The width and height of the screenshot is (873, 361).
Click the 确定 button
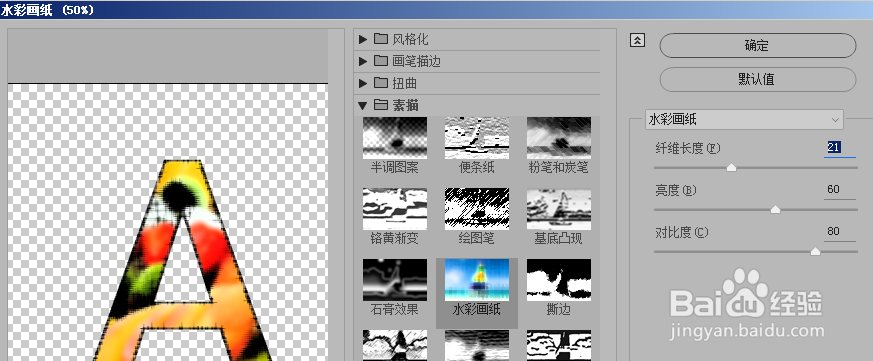coord(757,46)
